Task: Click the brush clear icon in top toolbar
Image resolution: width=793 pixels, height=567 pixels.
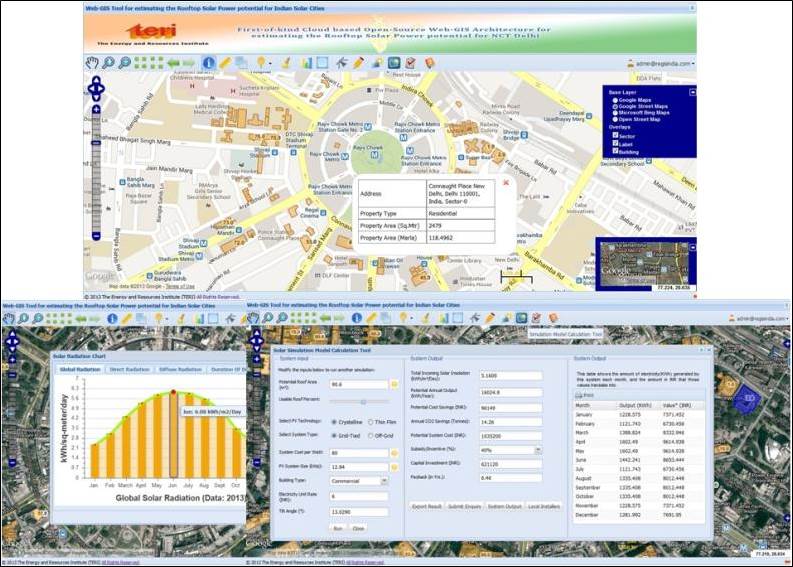Action: pos(286,63)
